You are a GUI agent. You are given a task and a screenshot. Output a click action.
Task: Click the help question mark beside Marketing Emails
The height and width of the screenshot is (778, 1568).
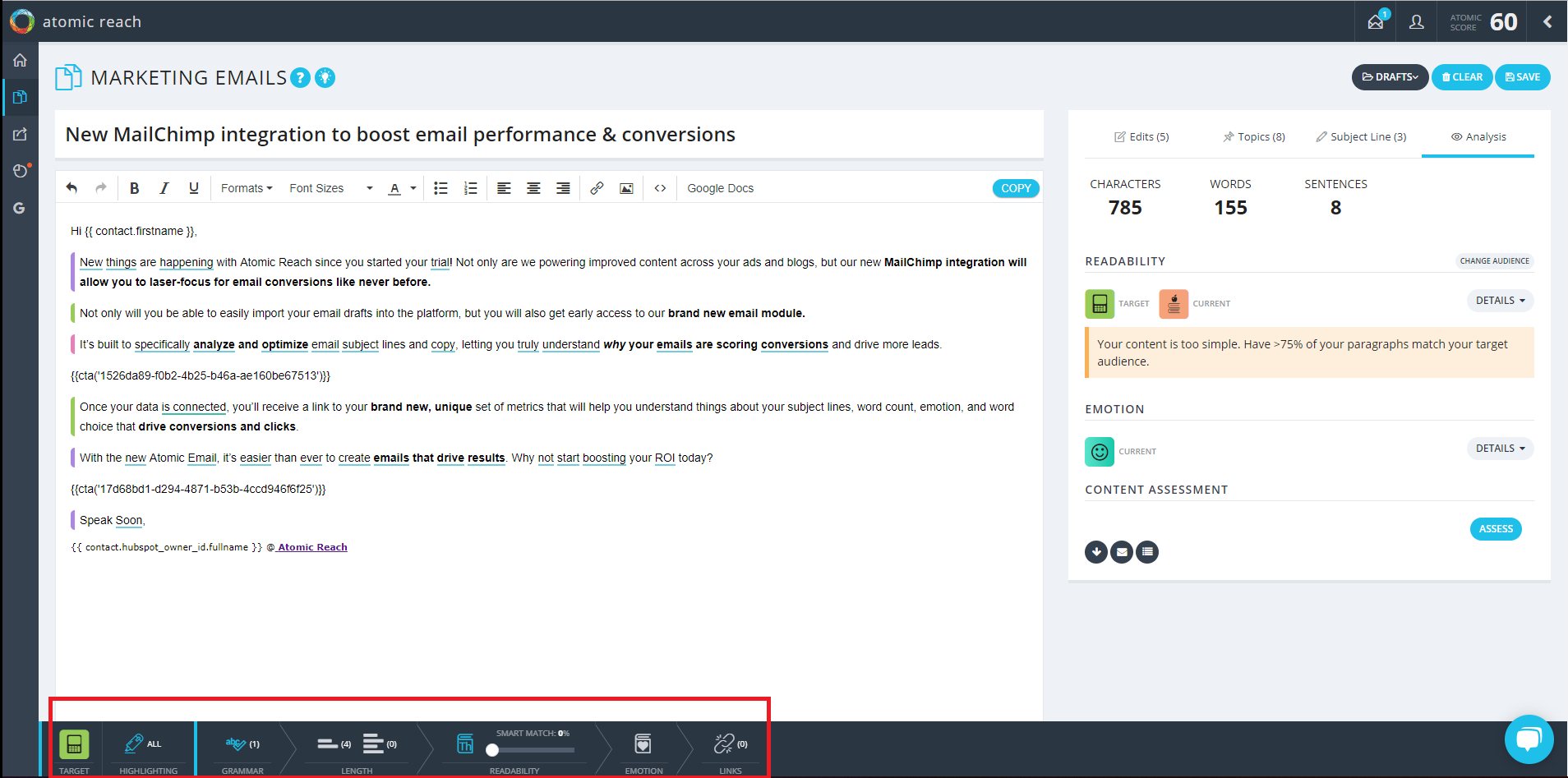pyautogui.click(x=301, y=77)
